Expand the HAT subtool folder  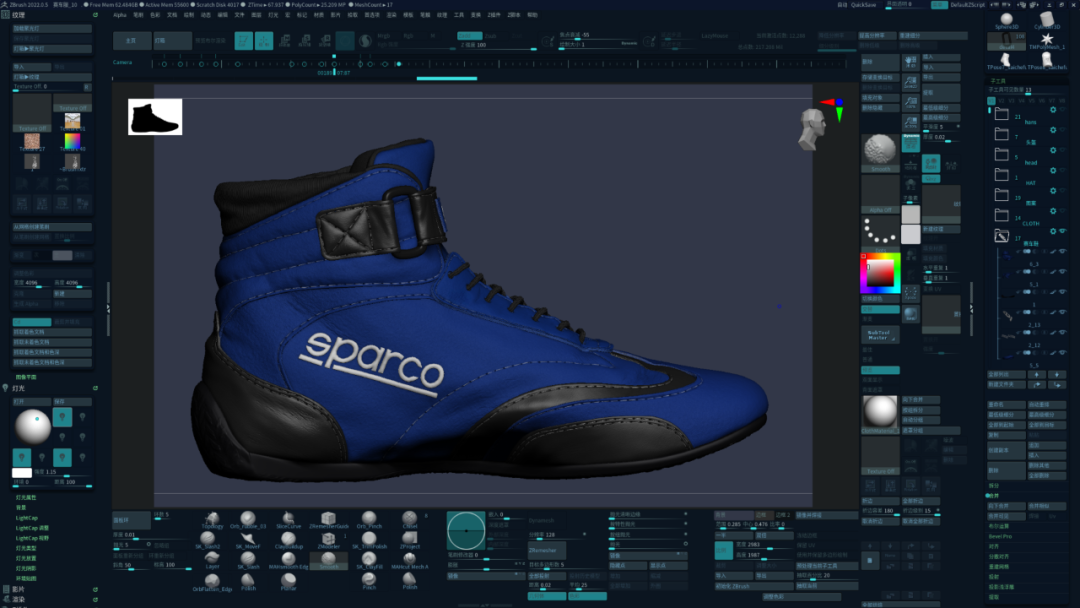coord(1001,175)
